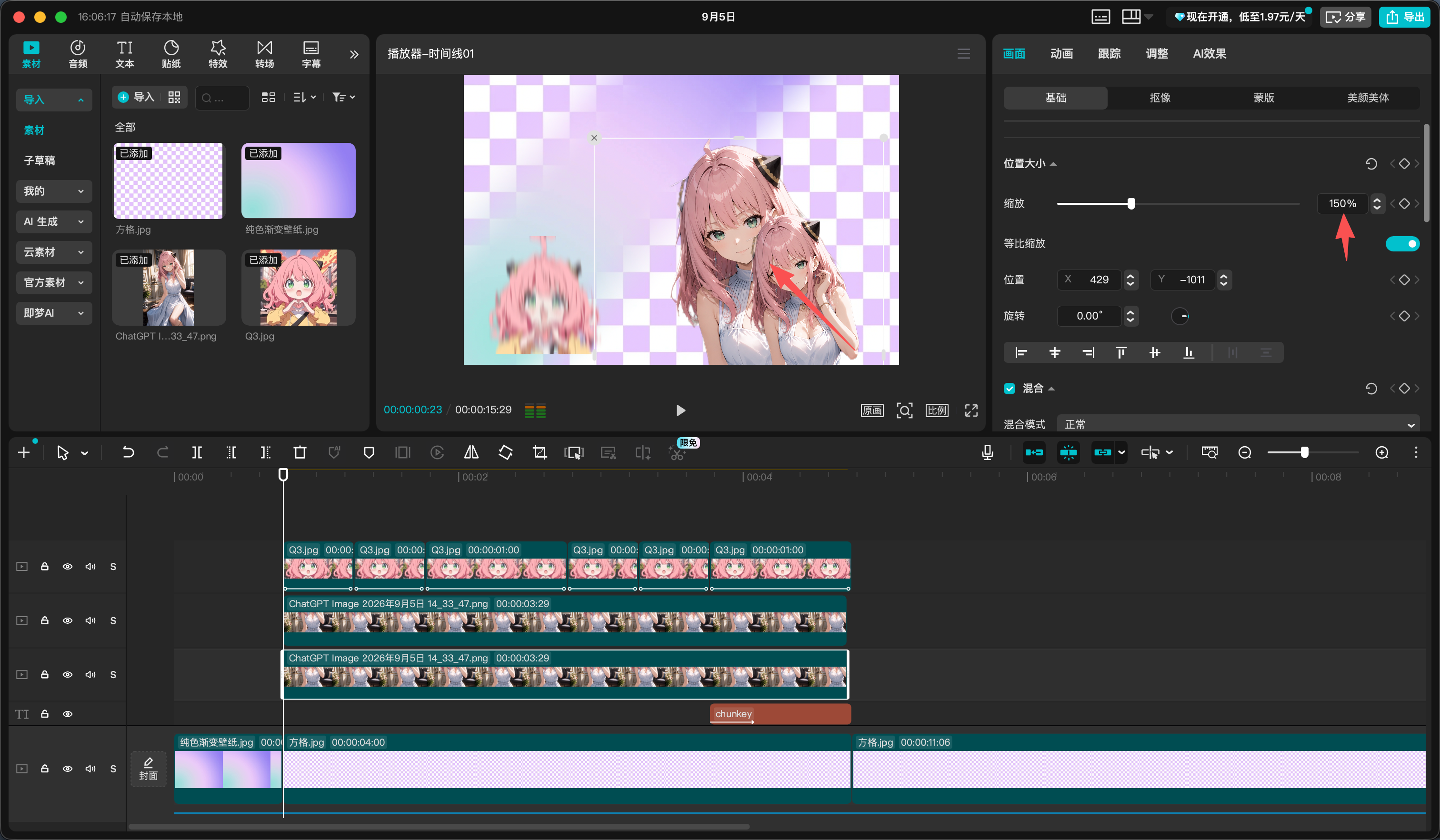Screen dimensions: 1440x840
Task: Open the 转场 transitions panel
Action: click(265, 54)
